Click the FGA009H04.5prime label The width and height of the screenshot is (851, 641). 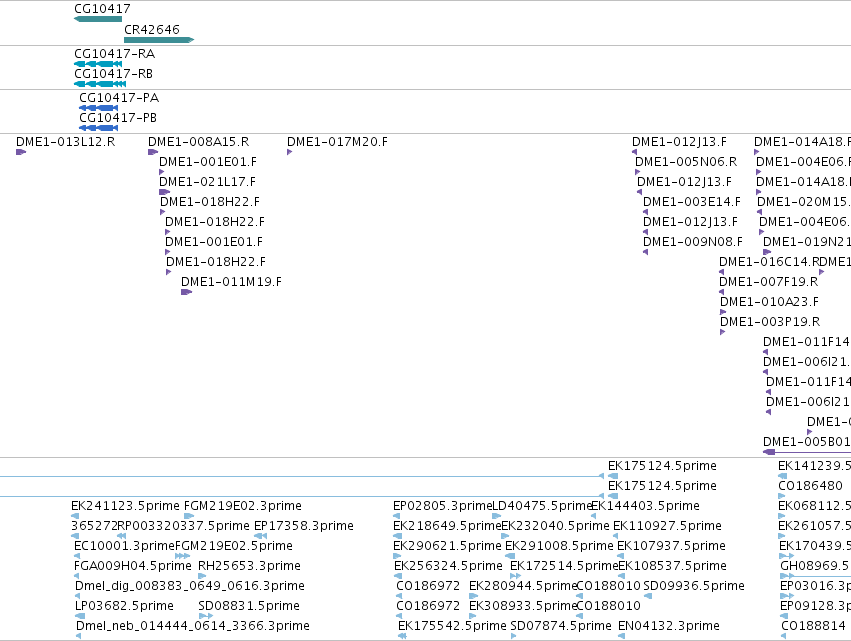(x=133, y=566)
